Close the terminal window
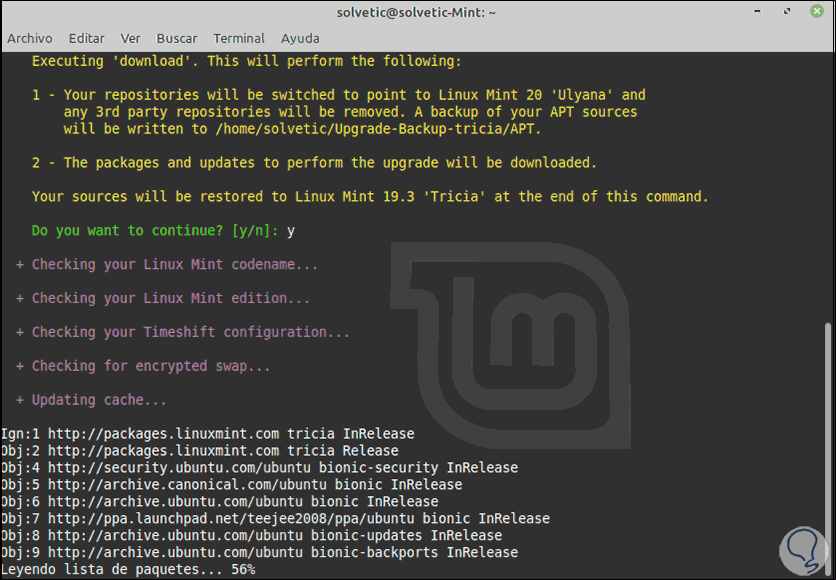836x580 pixels. [817, 11]
